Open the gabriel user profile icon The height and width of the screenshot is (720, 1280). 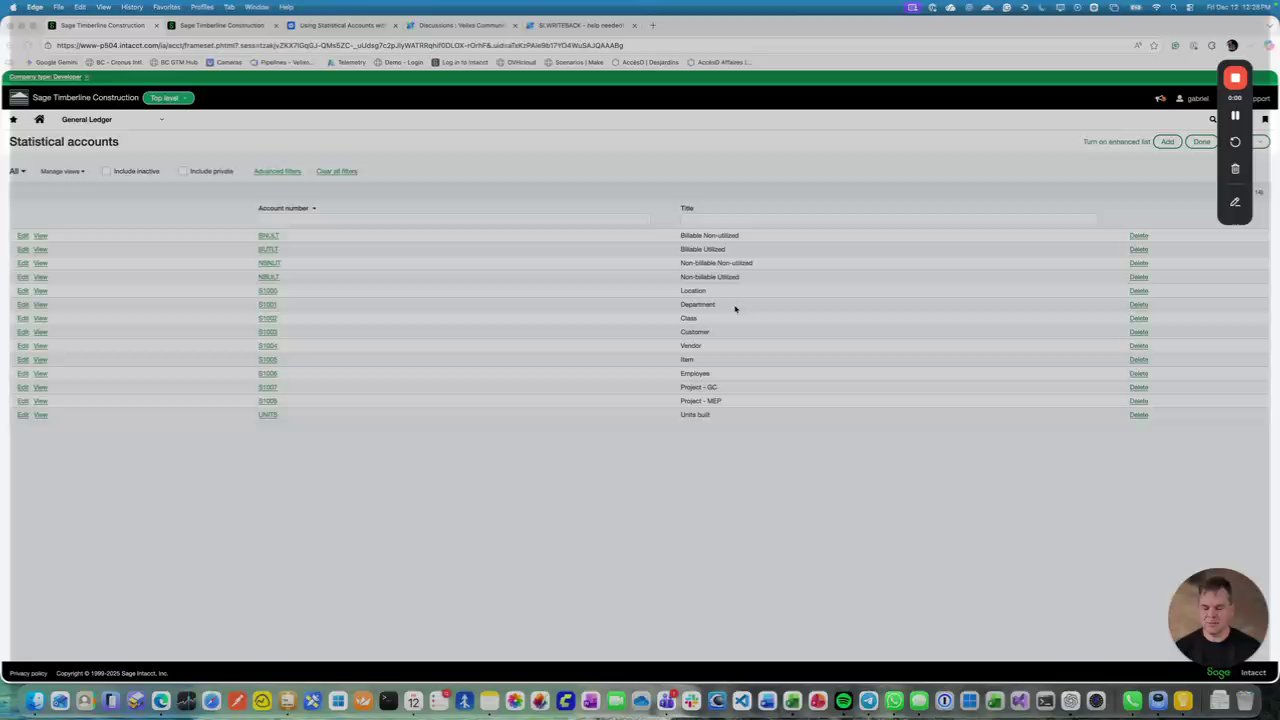click(1180, 98)
